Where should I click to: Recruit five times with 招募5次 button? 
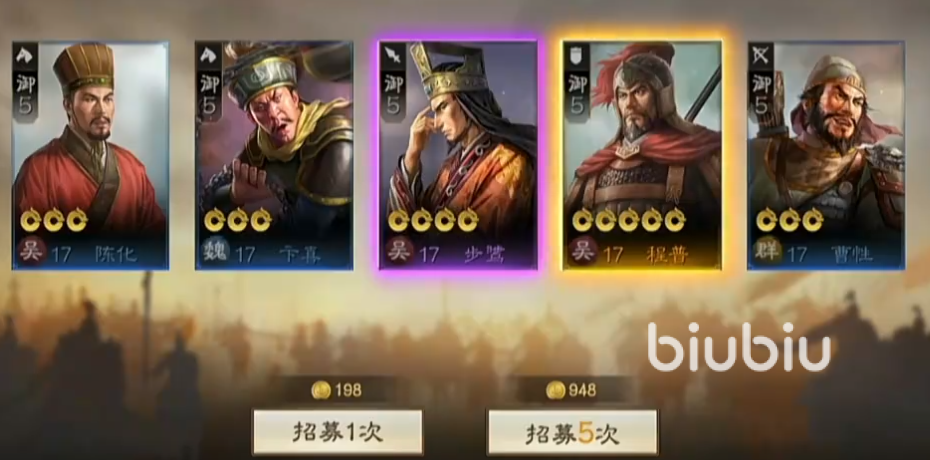(x=572, y=432)
